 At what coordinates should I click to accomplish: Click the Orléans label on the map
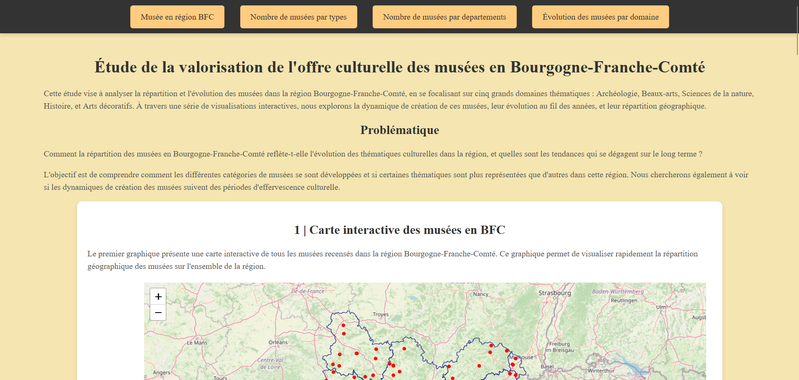(278, 342)
